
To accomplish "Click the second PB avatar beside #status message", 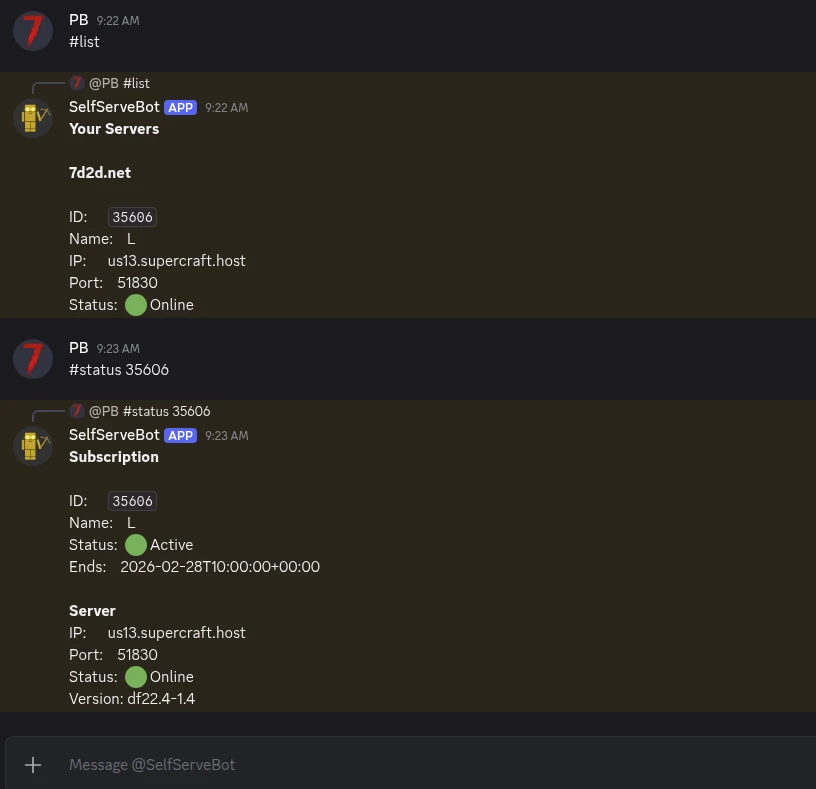I will coord(32,358).
